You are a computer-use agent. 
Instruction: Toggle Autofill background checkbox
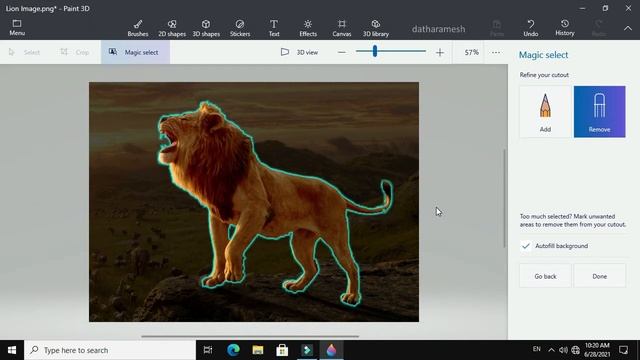[526, 246]
